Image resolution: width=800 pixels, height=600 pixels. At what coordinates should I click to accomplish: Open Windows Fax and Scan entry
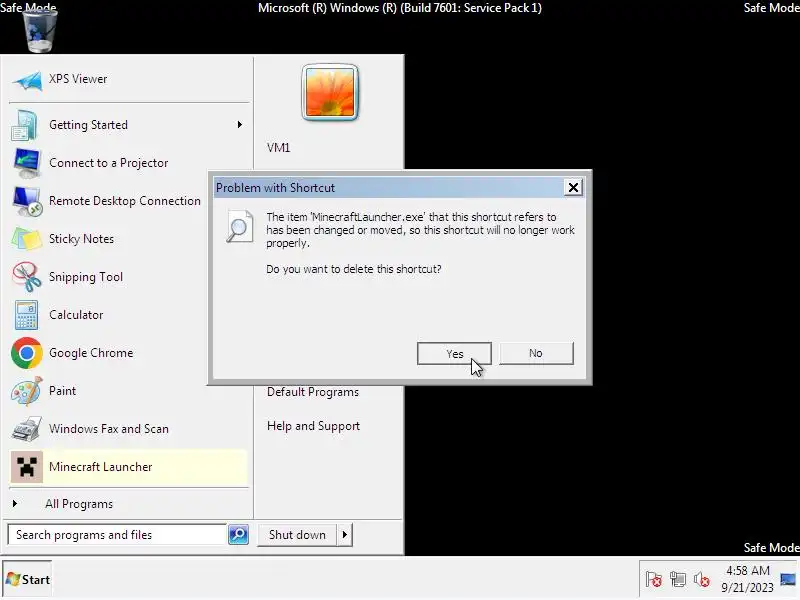(129, 429)
